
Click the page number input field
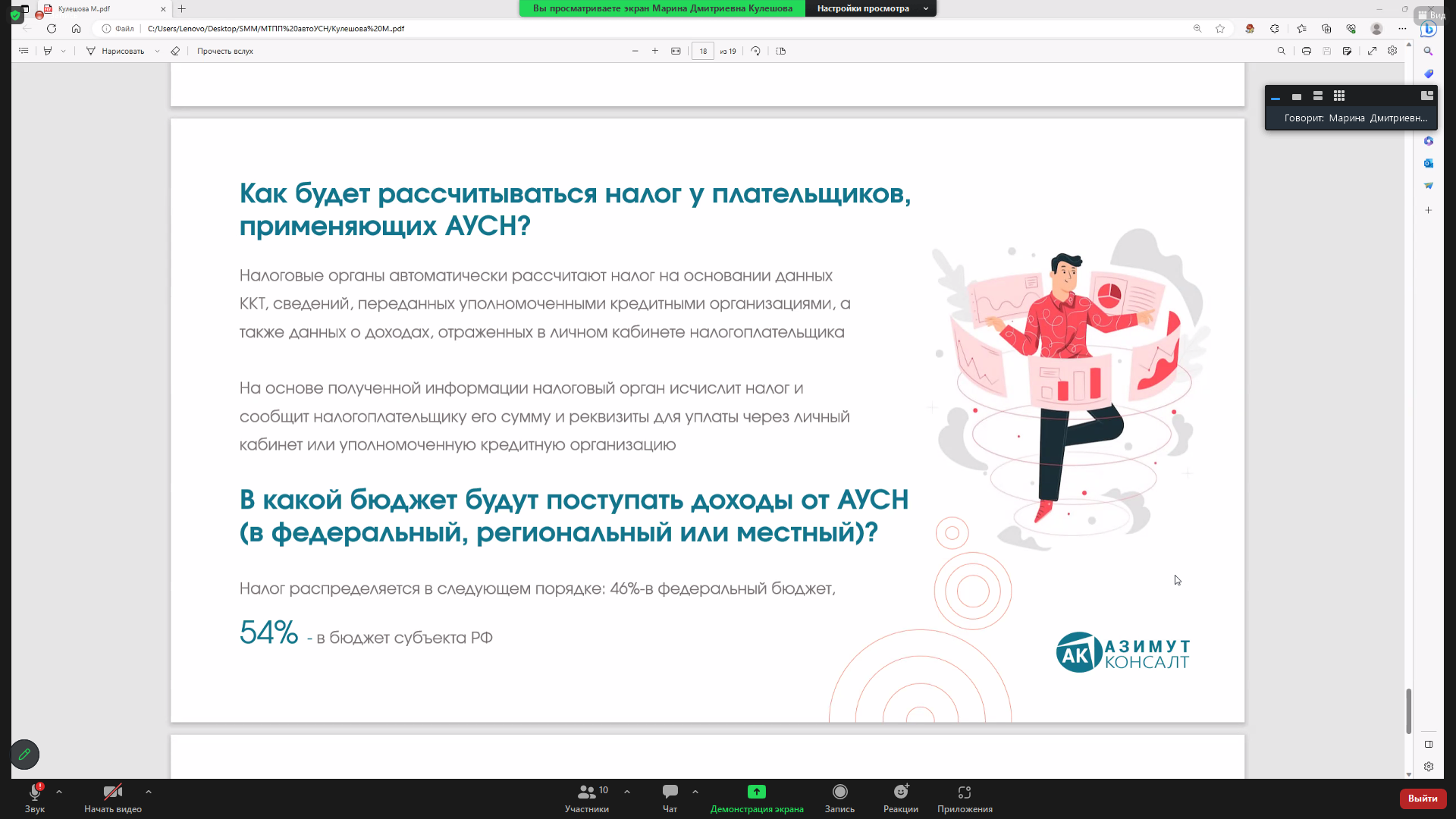[x=703, y=51]
